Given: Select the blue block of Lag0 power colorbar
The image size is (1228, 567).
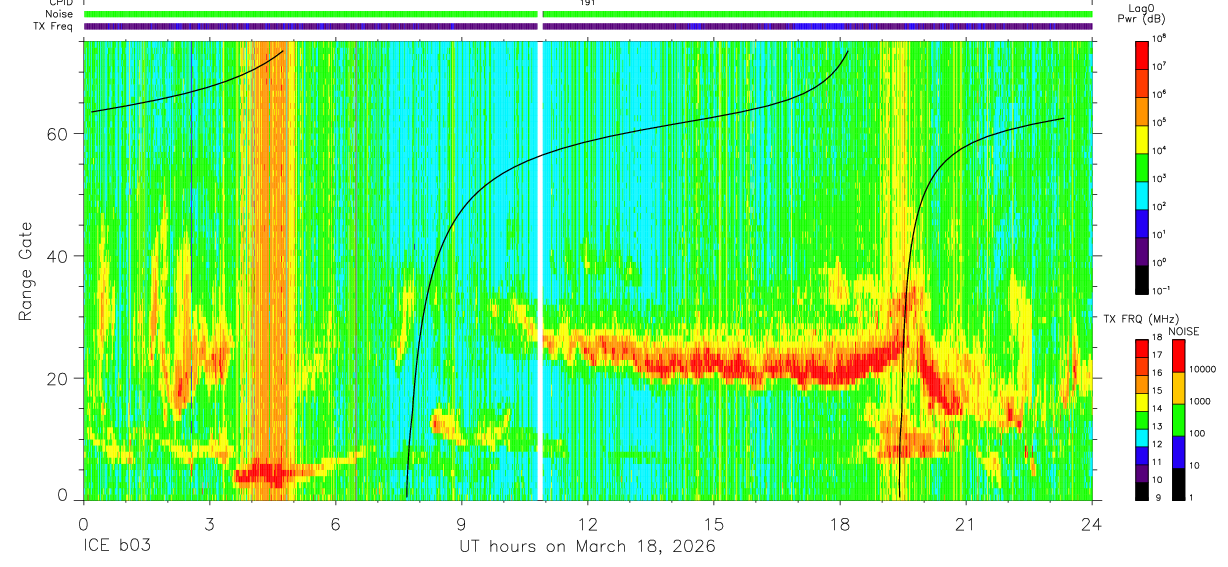Looking at the screenshot, I should pyautogui.click(x=1142, y=222).
